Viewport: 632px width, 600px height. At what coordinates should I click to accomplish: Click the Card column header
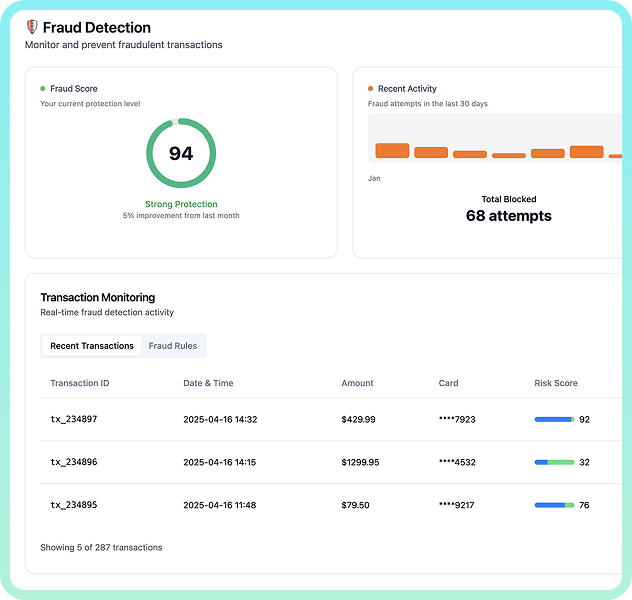point(448,383)
